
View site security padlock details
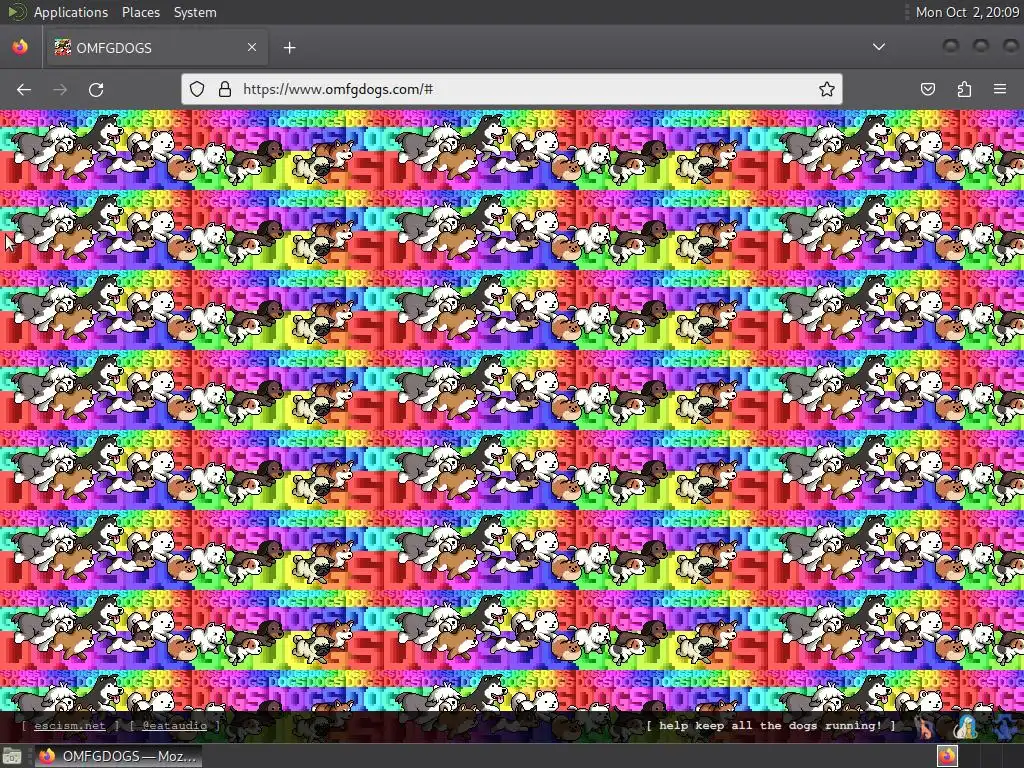tap(225, 89)
